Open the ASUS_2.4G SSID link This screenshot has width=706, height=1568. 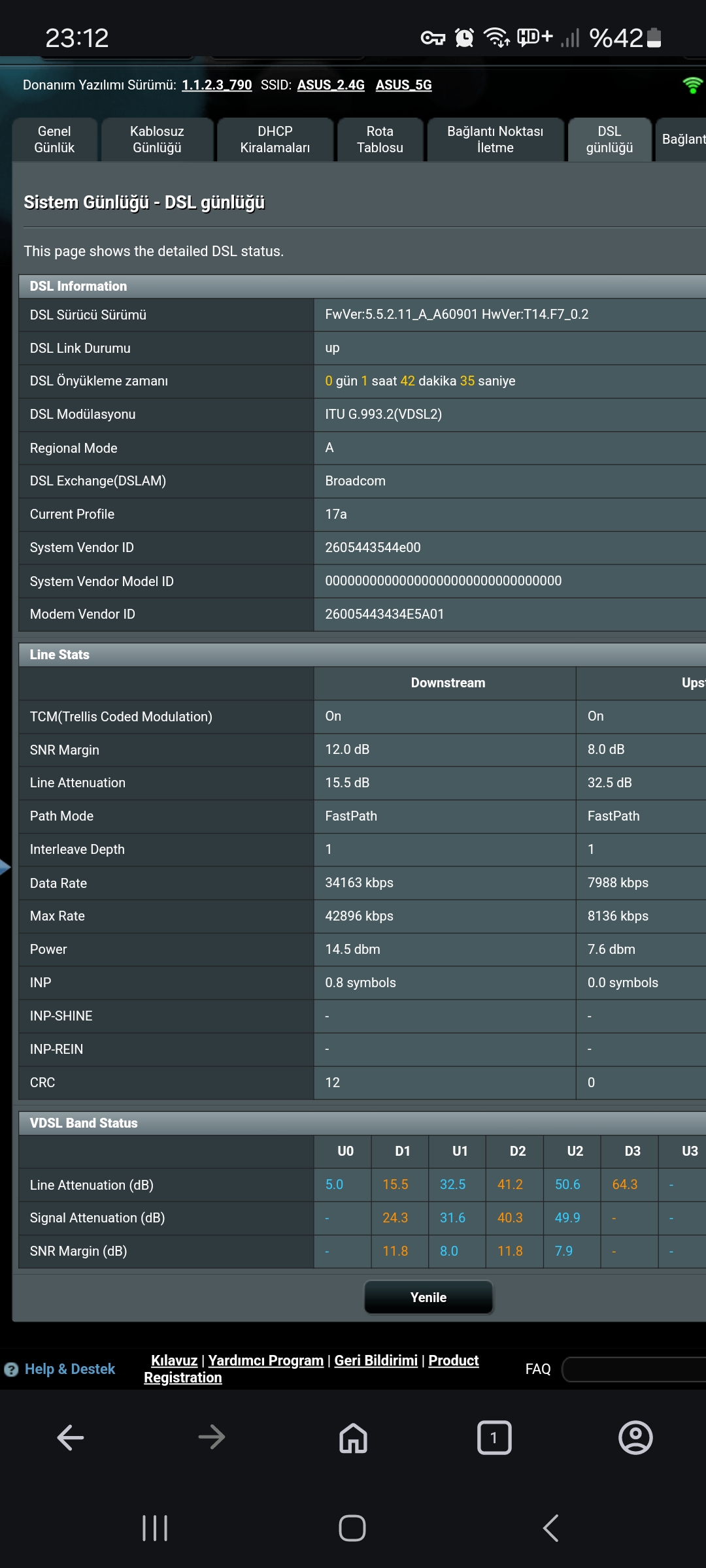pos(331,85)
